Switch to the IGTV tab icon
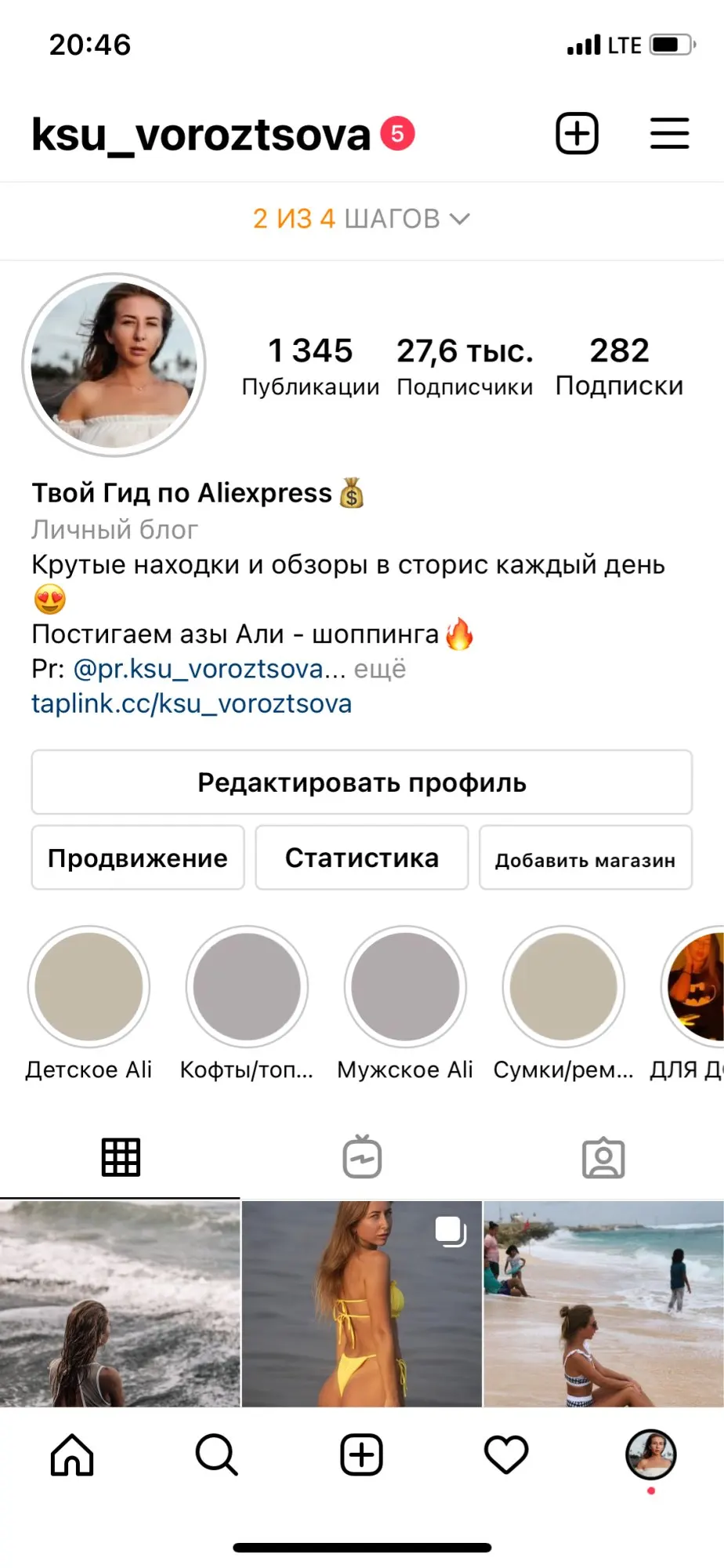 [x=362, y=1156]
